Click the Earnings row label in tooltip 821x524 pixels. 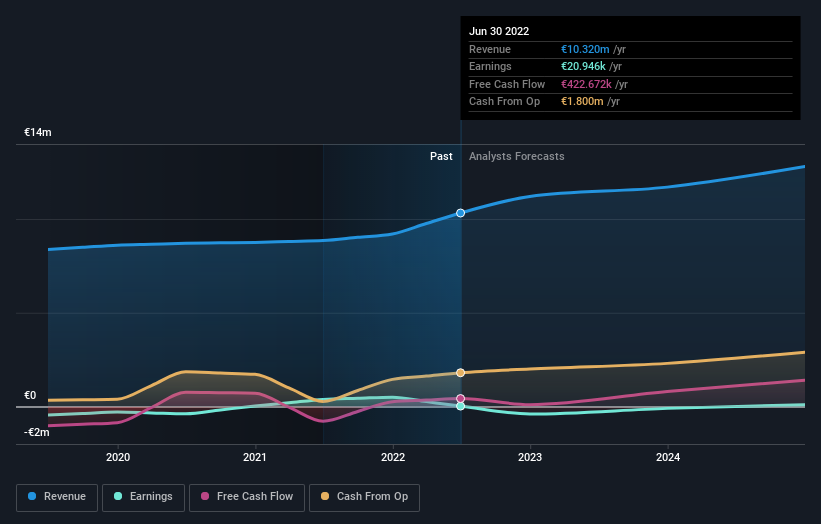coord(490,66)
